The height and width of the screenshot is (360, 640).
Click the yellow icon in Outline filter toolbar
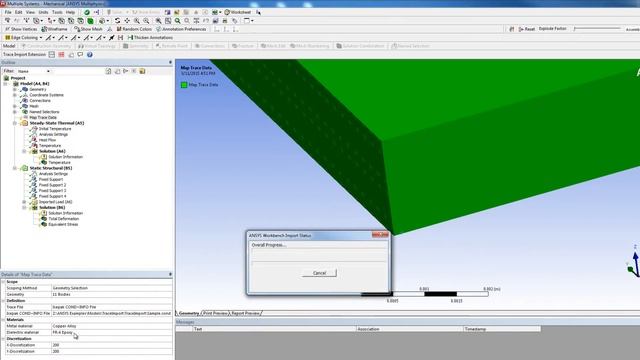[x=142, y=71]
